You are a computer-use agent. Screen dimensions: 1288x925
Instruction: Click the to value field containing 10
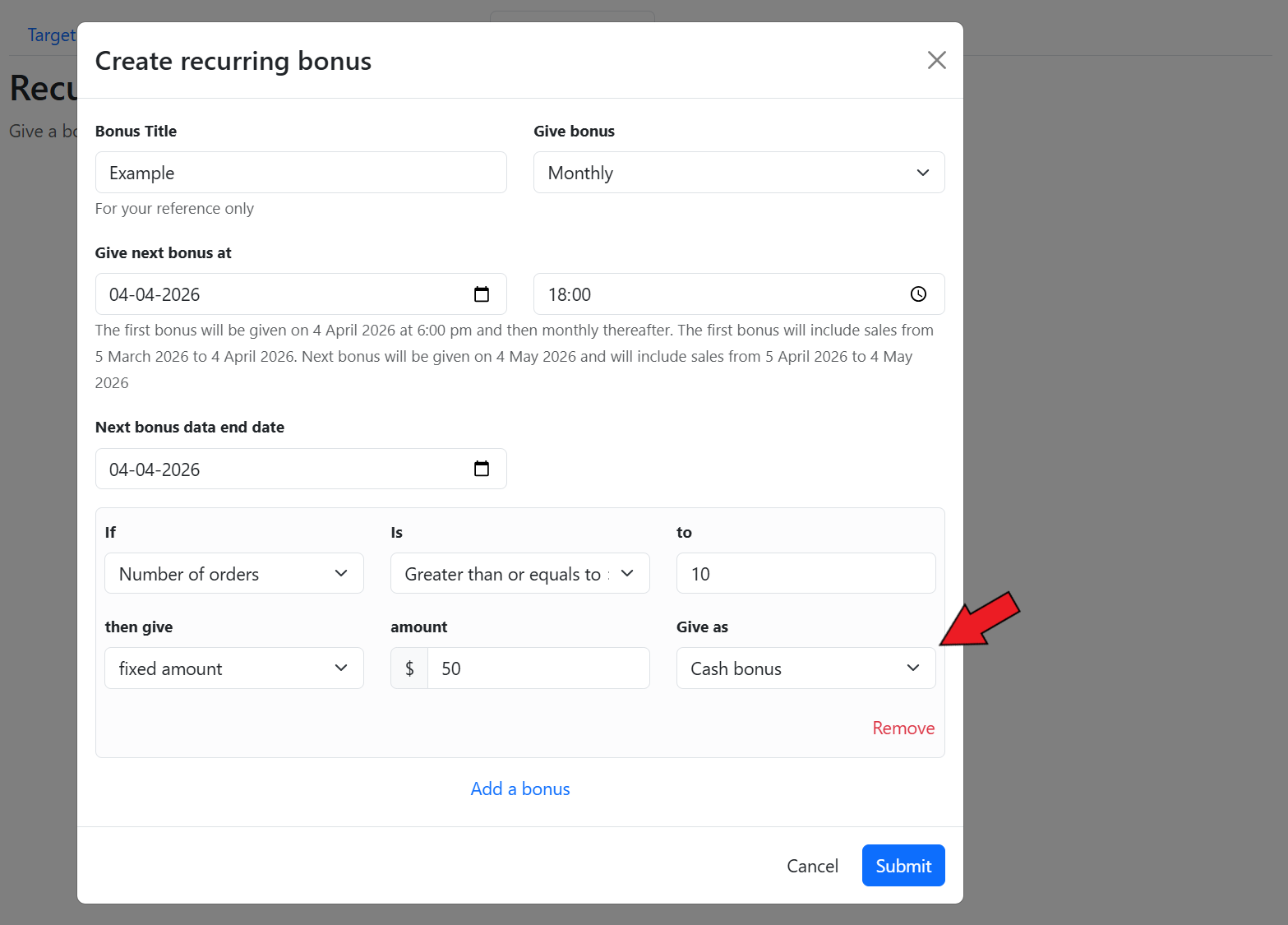coord(805,574)
